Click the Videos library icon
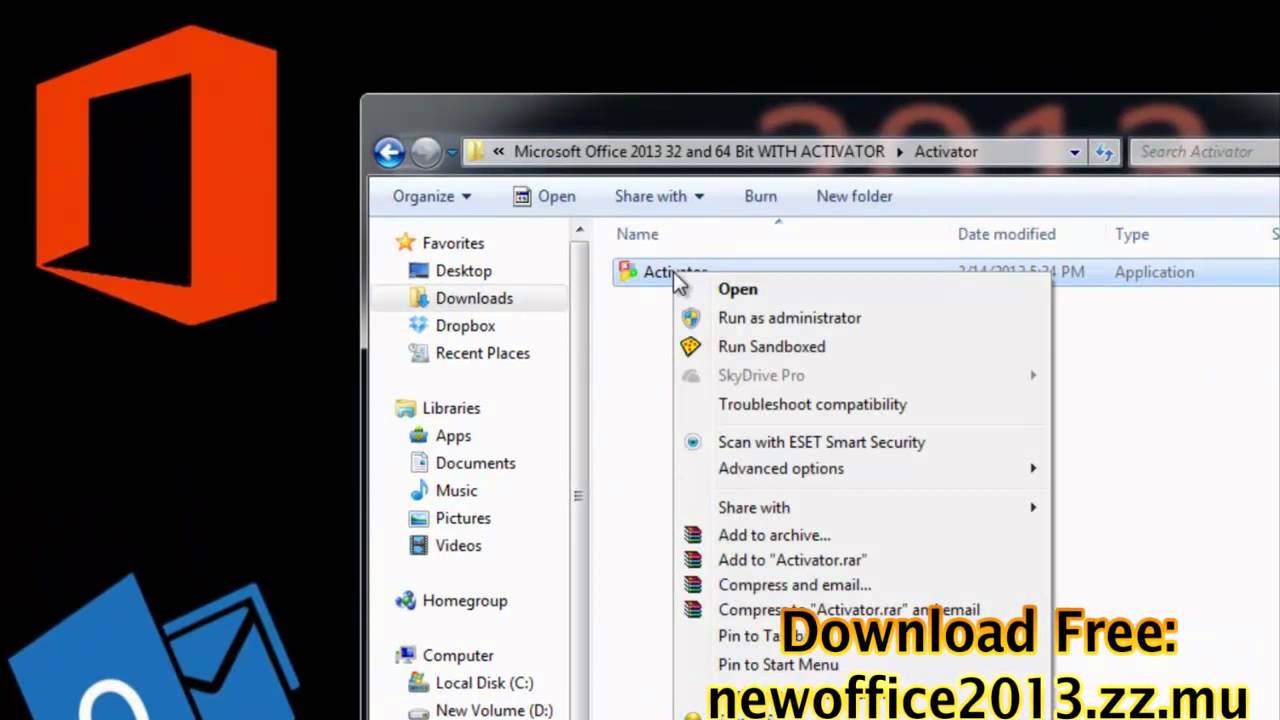1280x720 pixels. (x=419, y=546)
